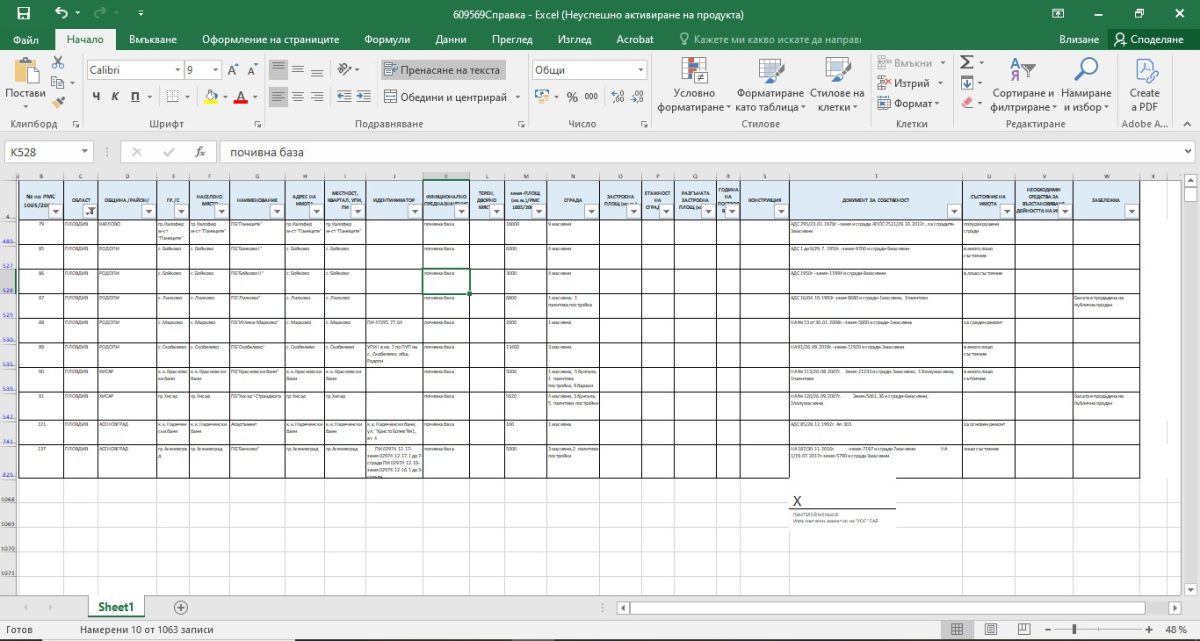Click the insert function fx icon
Image resolution: width=1200 pixels, height=641 pixels.
(200, 153)
